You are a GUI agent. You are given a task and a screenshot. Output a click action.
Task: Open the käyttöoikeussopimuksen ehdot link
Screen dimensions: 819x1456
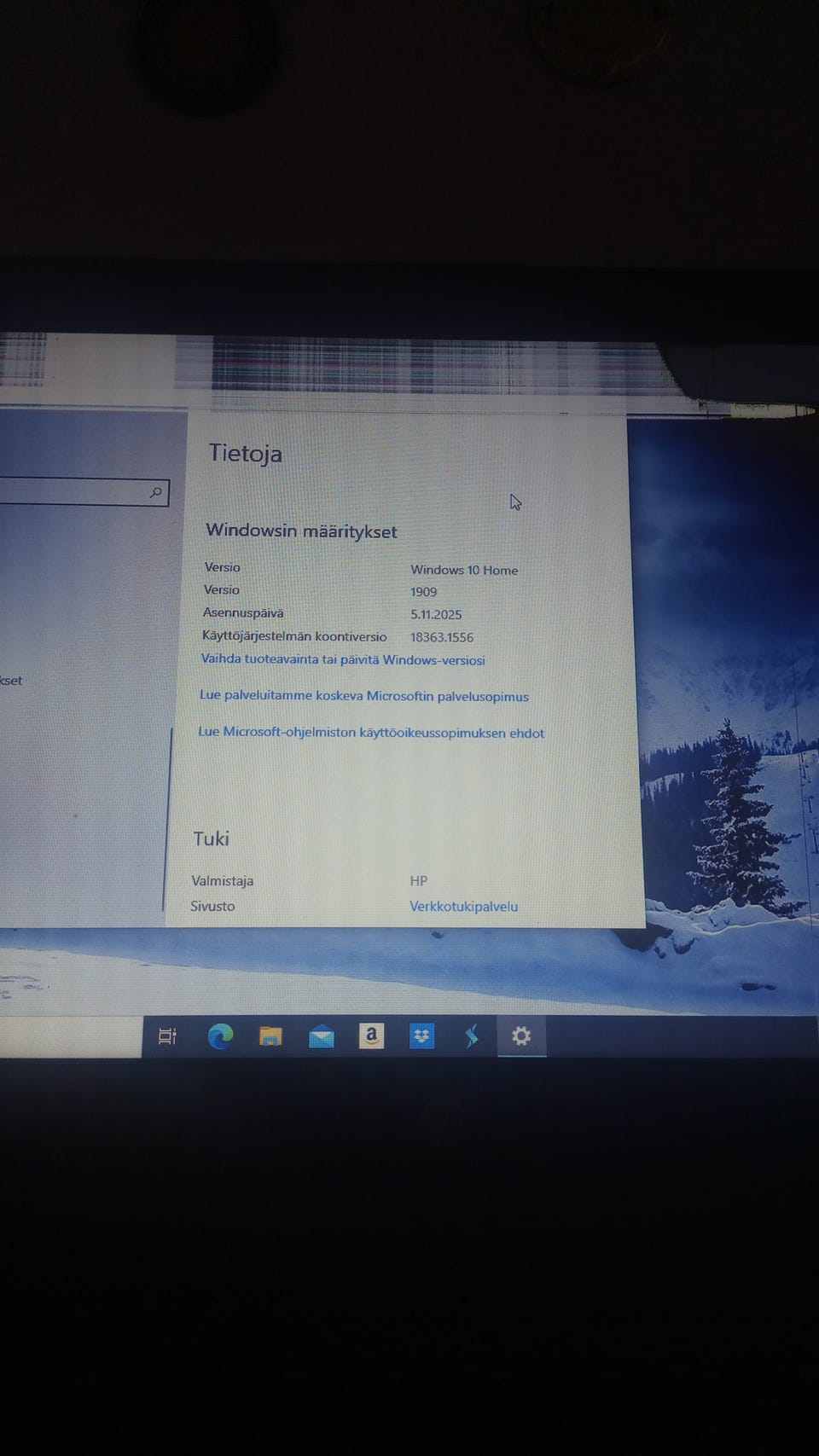tap(371, 733)
